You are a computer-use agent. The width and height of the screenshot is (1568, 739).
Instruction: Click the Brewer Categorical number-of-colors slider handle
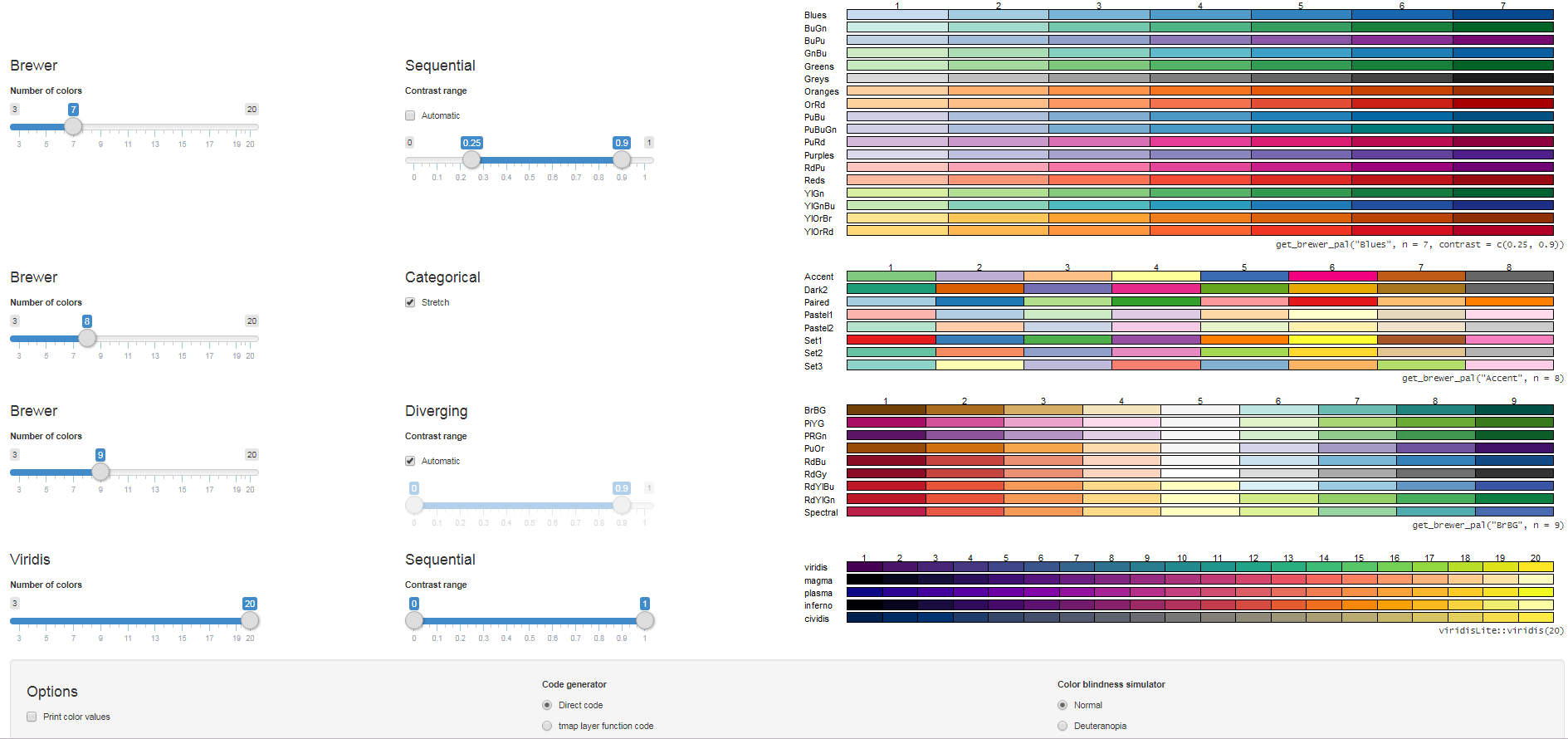[87, 339]
